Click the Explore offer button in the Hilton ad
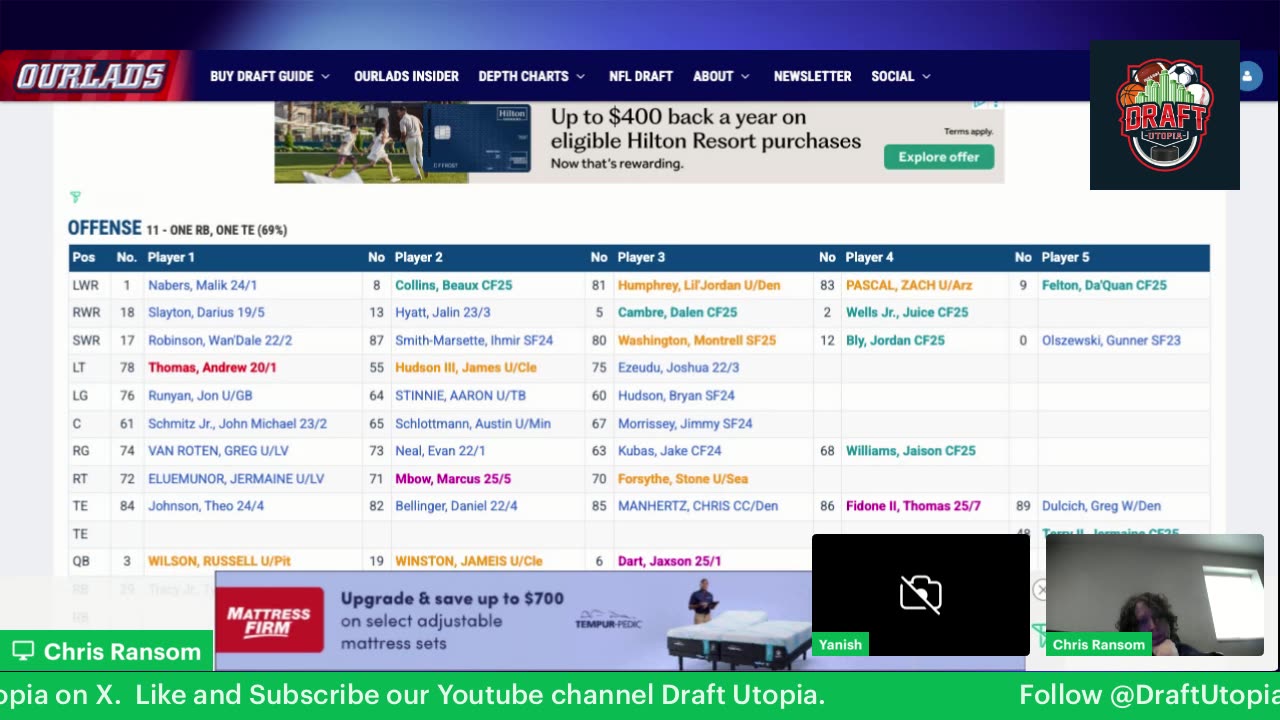The height and width of the screenshot is (720, 1280). (938, 157)
